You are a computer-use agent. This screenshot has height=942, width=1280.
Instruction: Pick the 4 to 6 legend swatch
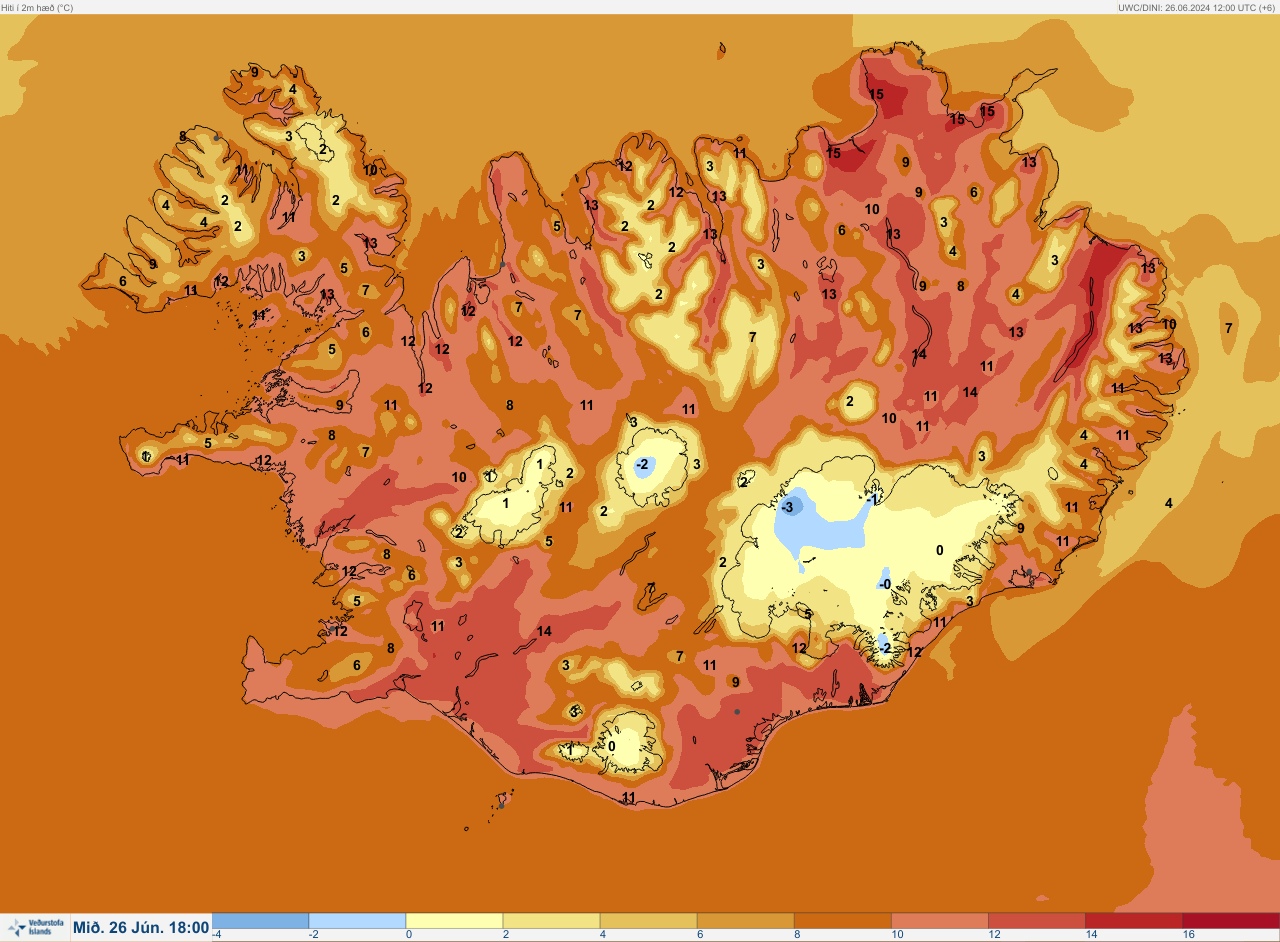(648, 921)
